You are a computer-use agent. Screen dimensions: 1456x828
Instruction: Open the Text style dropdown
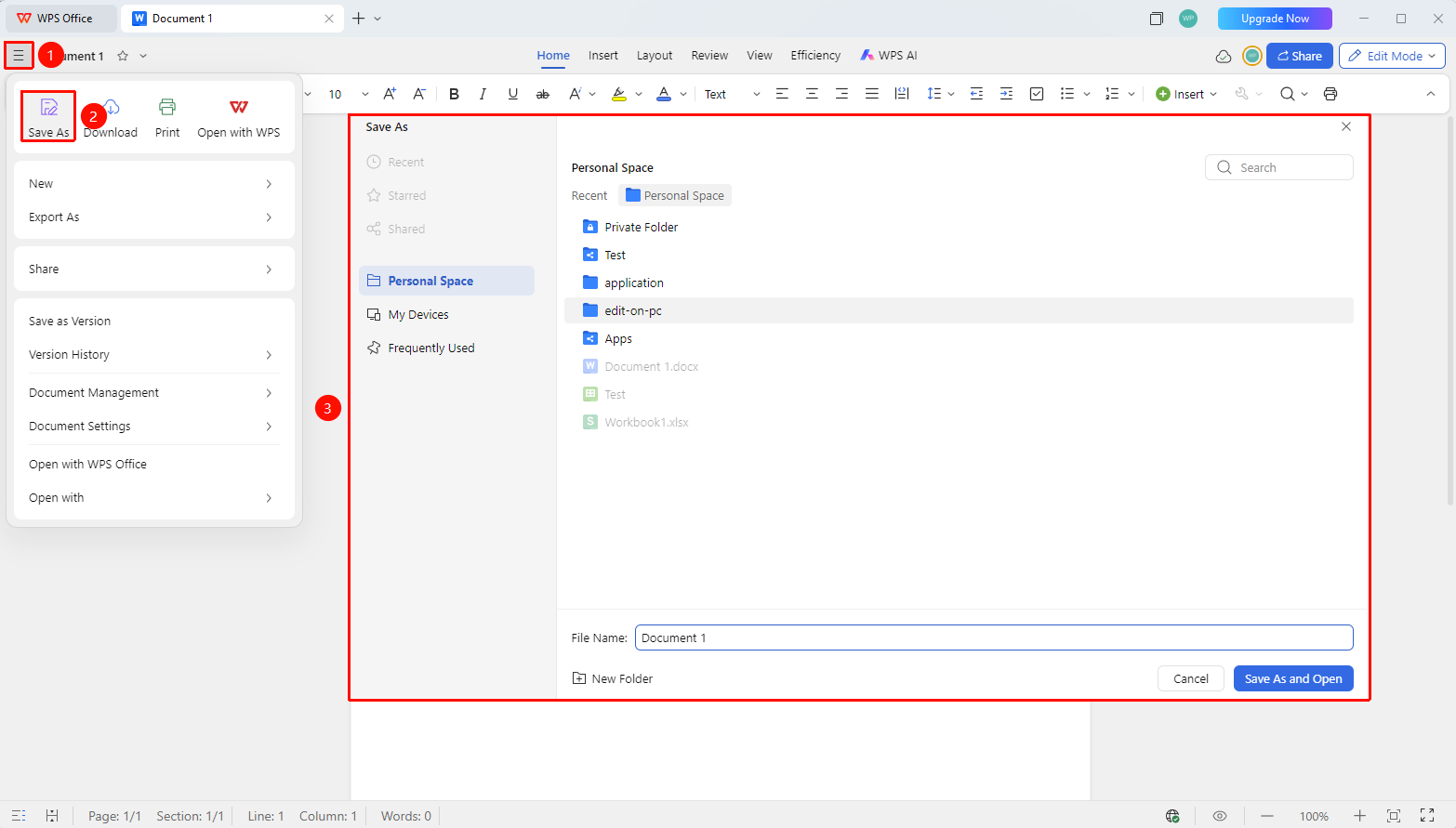click(x=732, y=94)
